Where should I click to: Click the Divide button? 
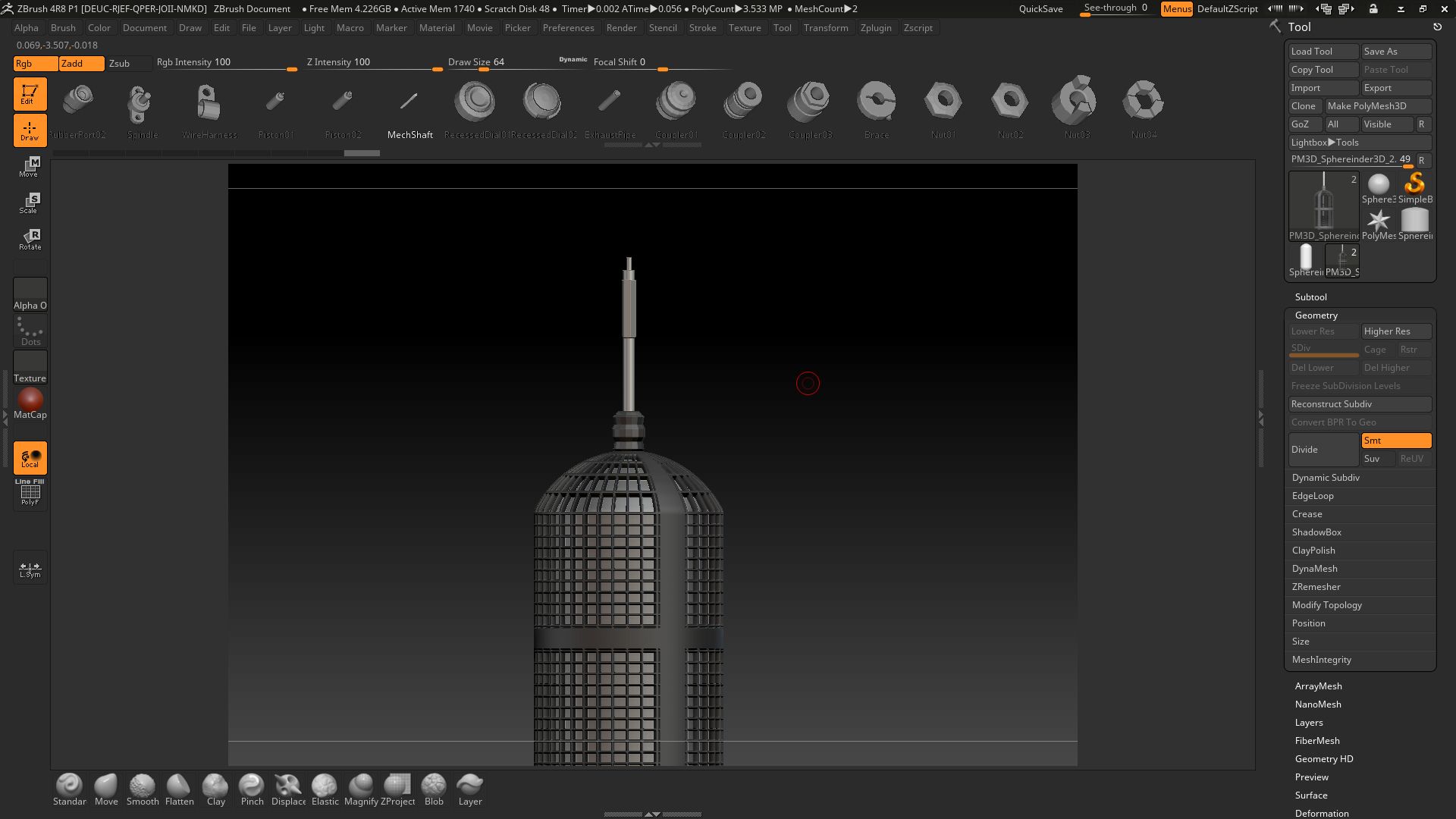[x=1323, y=450]
